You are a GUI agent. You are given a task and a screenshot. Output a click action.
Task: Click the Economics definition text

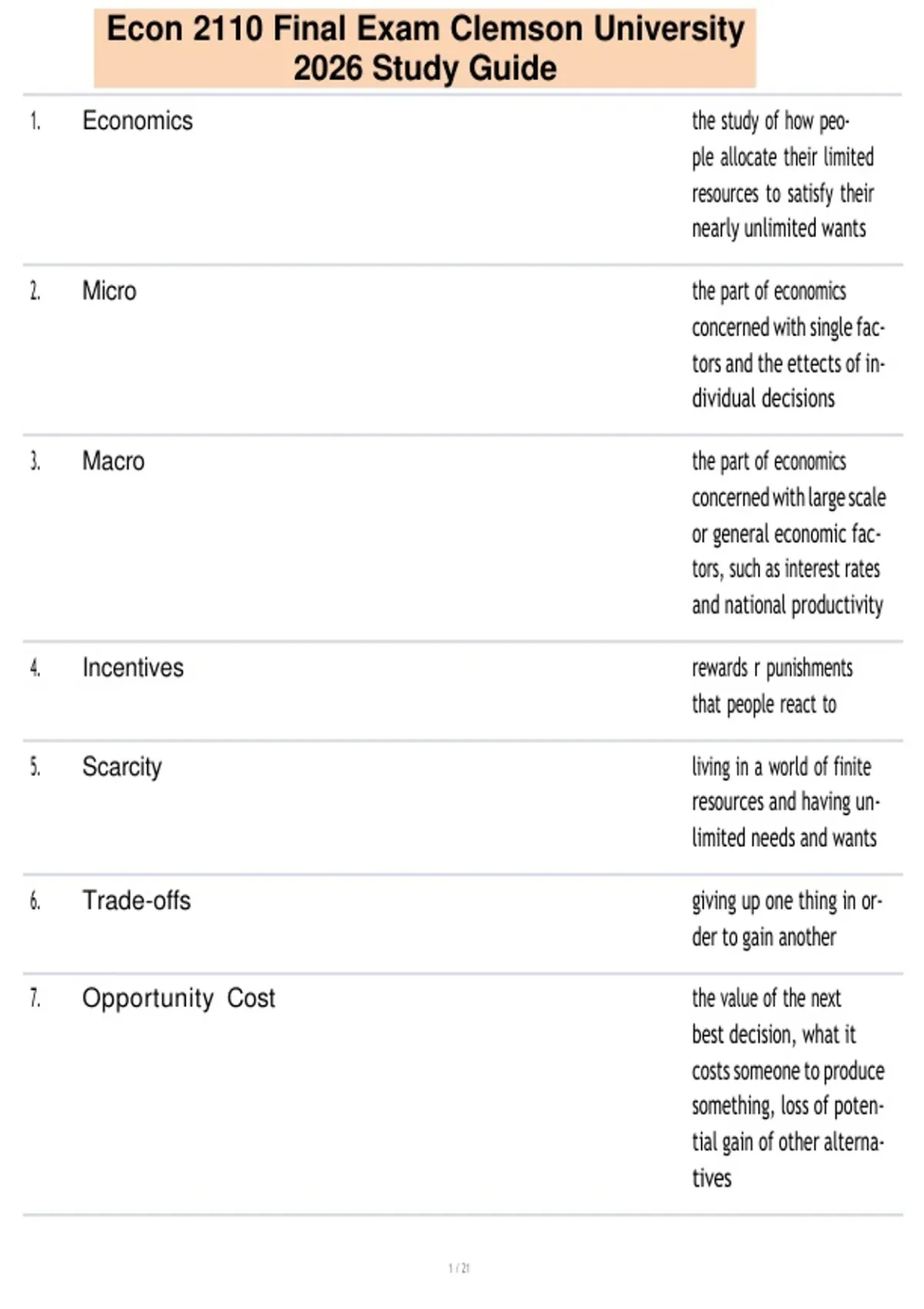coord(782,175)
